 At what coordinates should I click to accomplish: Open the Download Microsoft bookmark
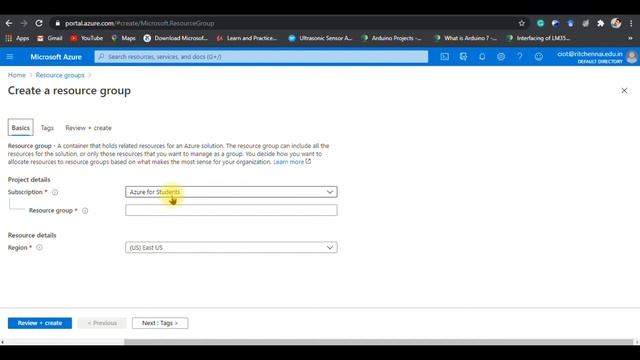pyautogui.click(x=176, y=38)
